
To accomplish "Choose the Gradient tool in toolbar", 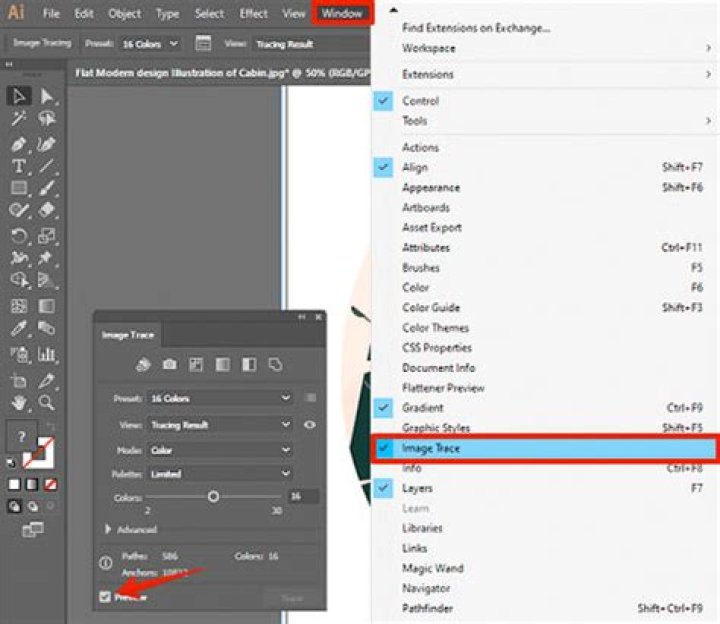I will tap(46, 306).
